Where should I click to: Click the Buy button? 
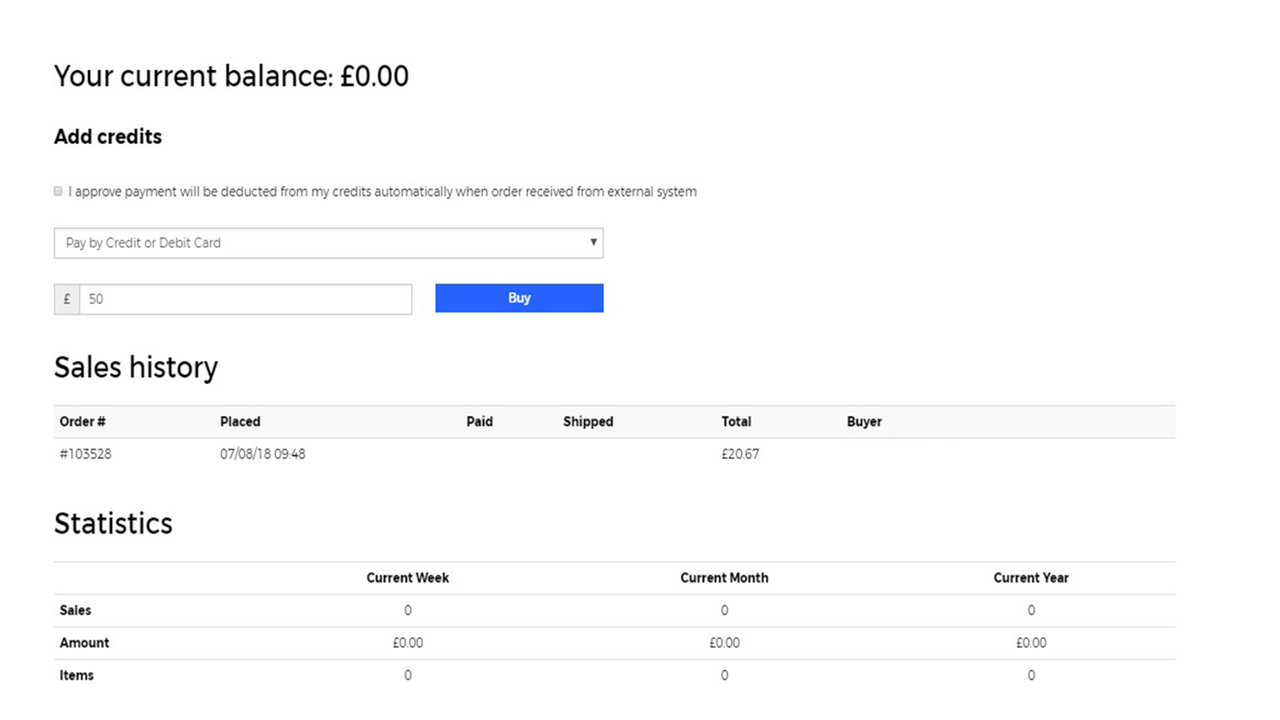point(519,298)
